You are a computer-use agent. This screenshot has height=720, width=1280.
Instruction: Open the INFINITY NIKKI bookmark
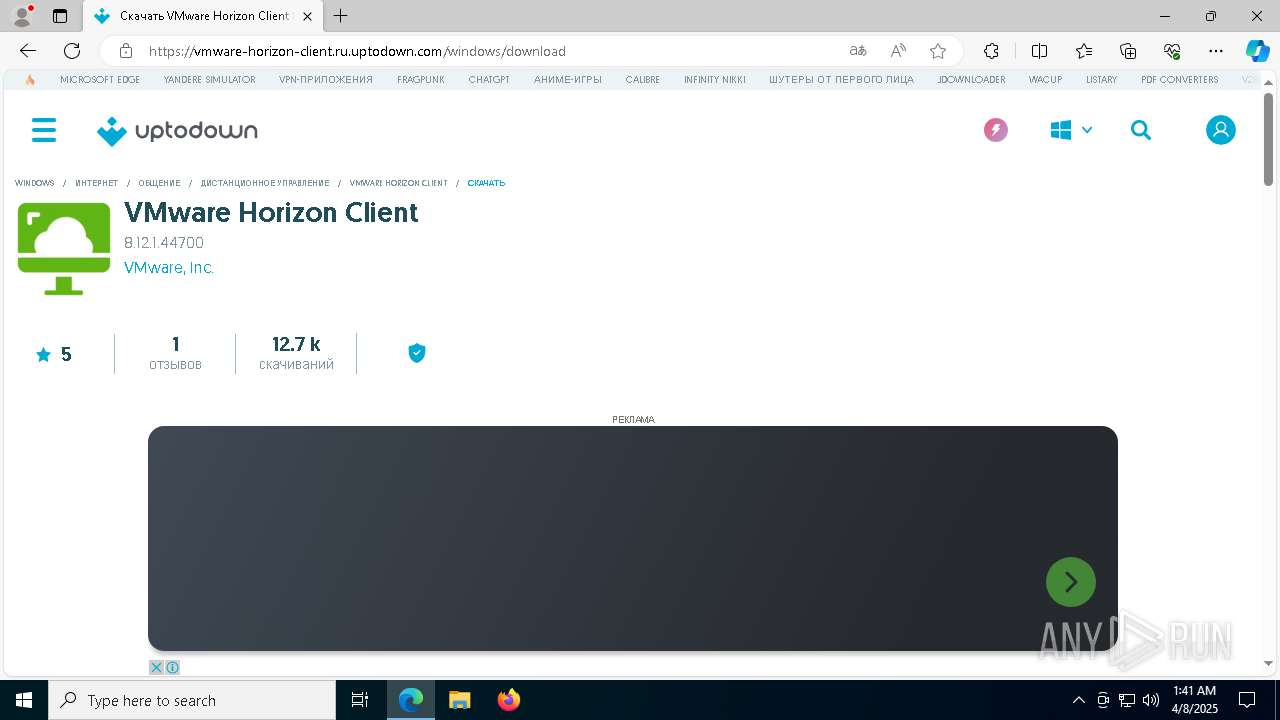pyautogui.click(x=715, y=80)
